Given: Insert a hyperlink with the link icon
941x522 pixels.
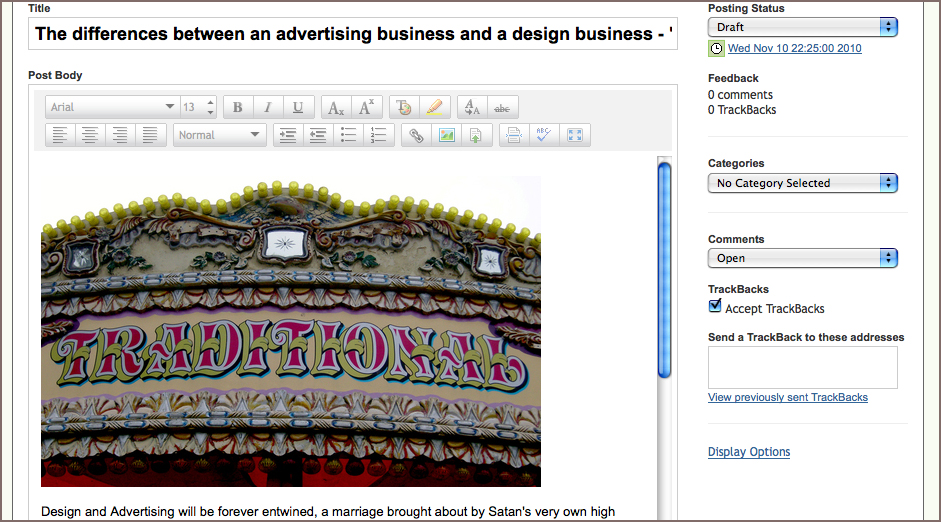Looking at the screenshot, I should [416, 135].
